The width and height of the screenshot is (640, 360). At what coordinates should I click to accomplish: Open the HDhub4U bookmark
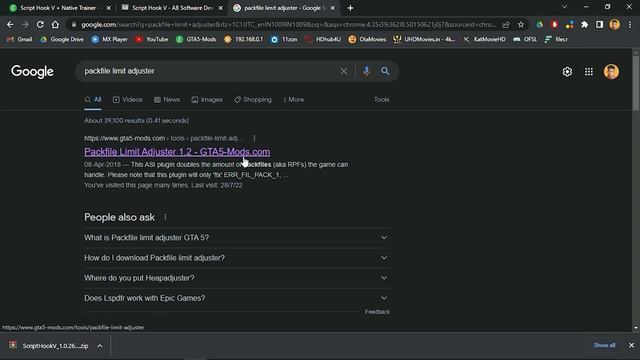[323, 39]
